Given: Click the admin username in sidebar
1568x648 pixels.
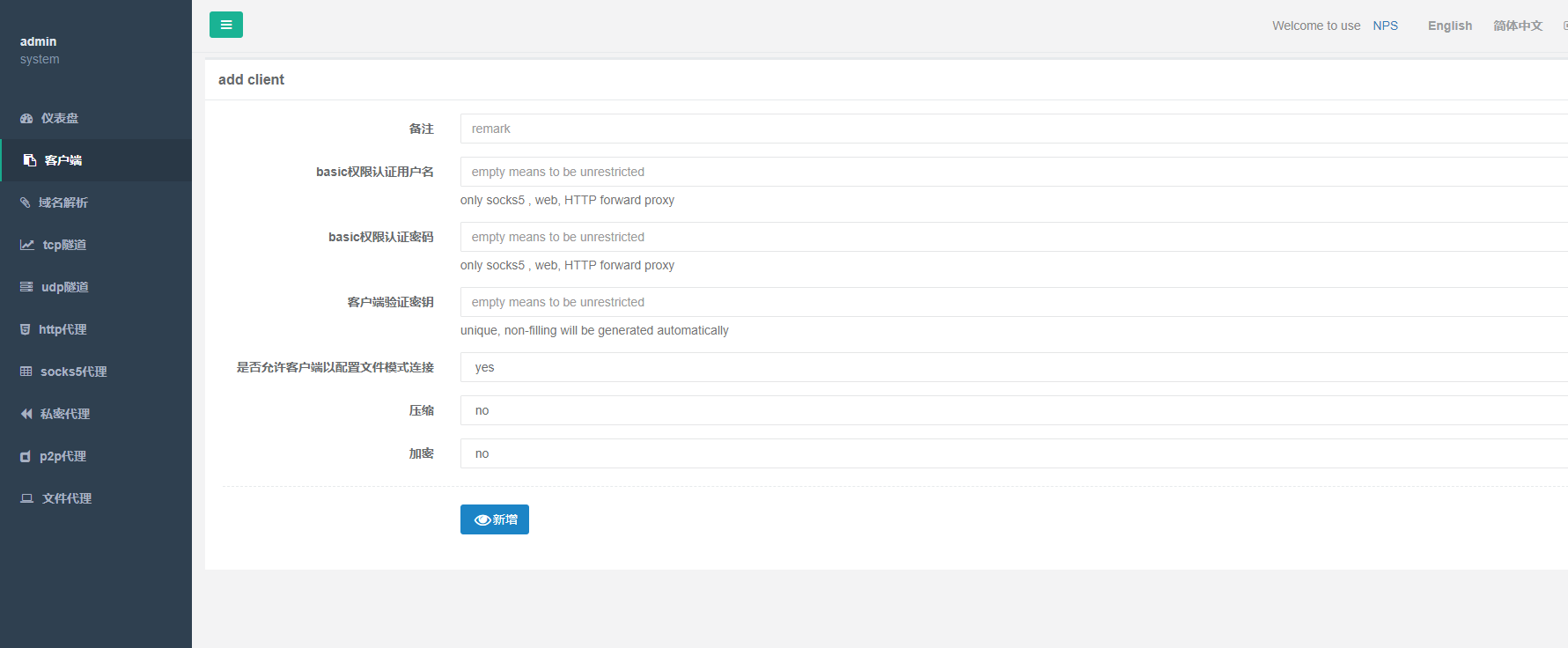Looking at the screenshot, I should pos(38,41).
